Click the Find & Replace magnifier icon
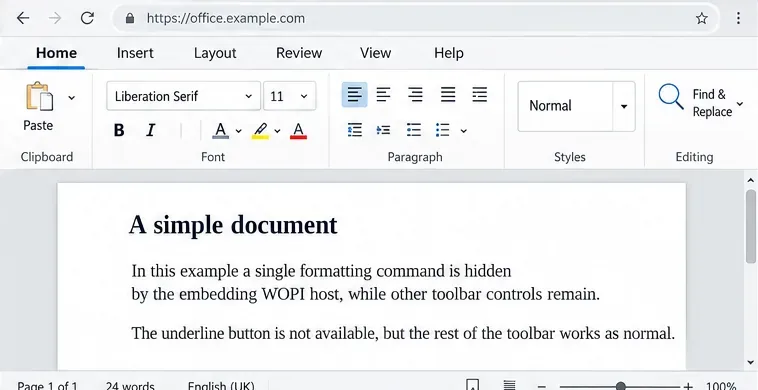This screenshot has height=390, width=758. pos(671,97)
